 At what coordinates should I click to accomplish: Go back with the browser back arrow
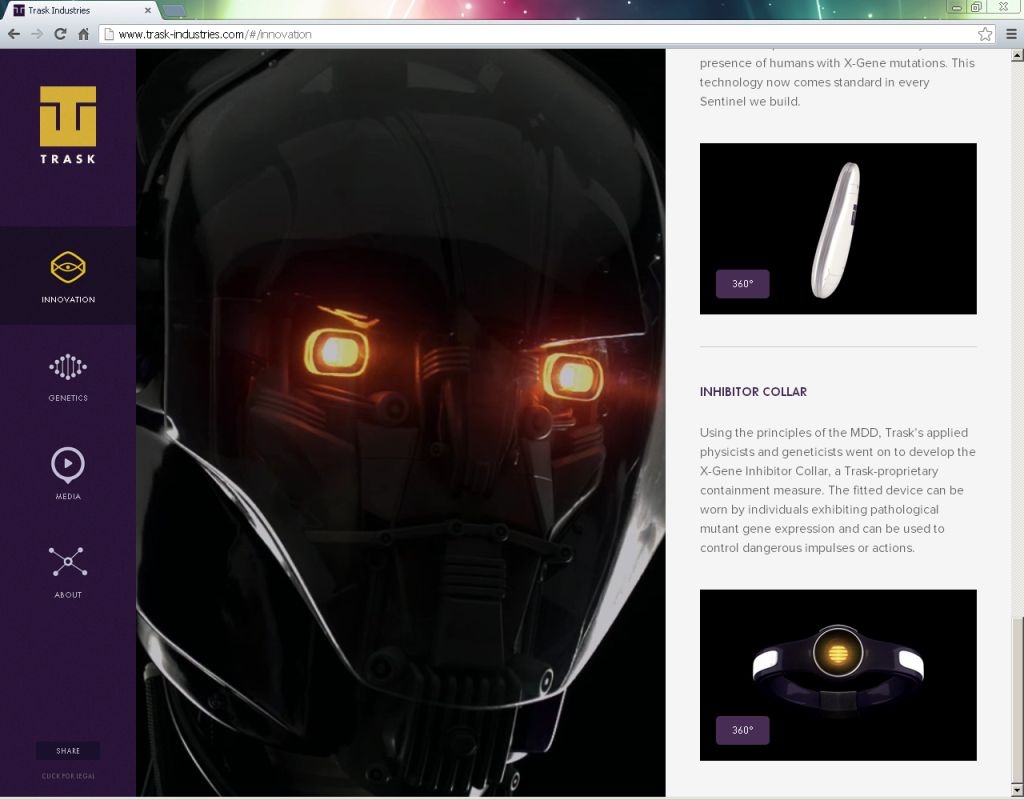point(14,34)
